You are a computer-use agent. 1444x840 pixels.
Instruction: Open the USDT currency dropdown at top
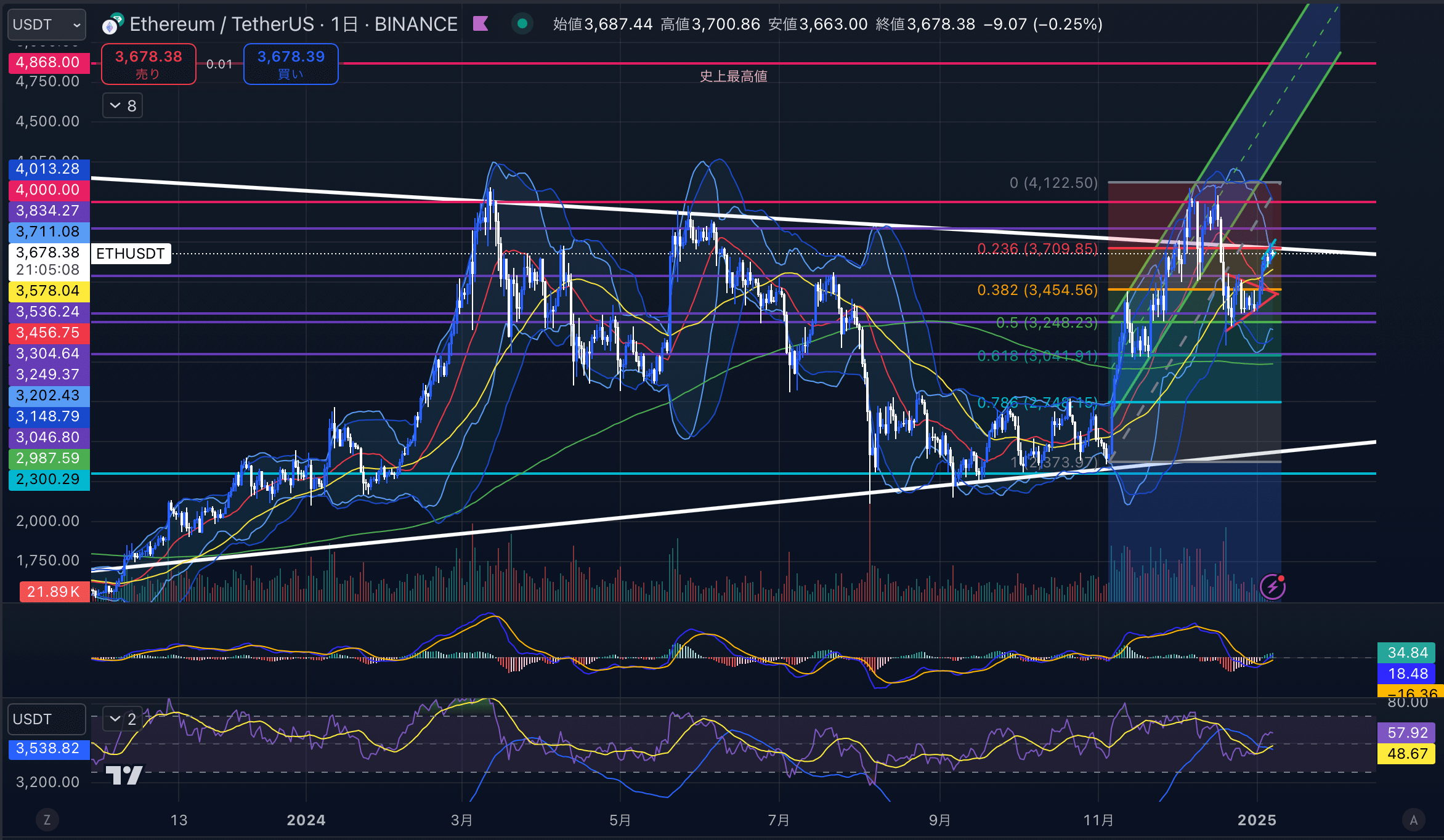point(47,25)
